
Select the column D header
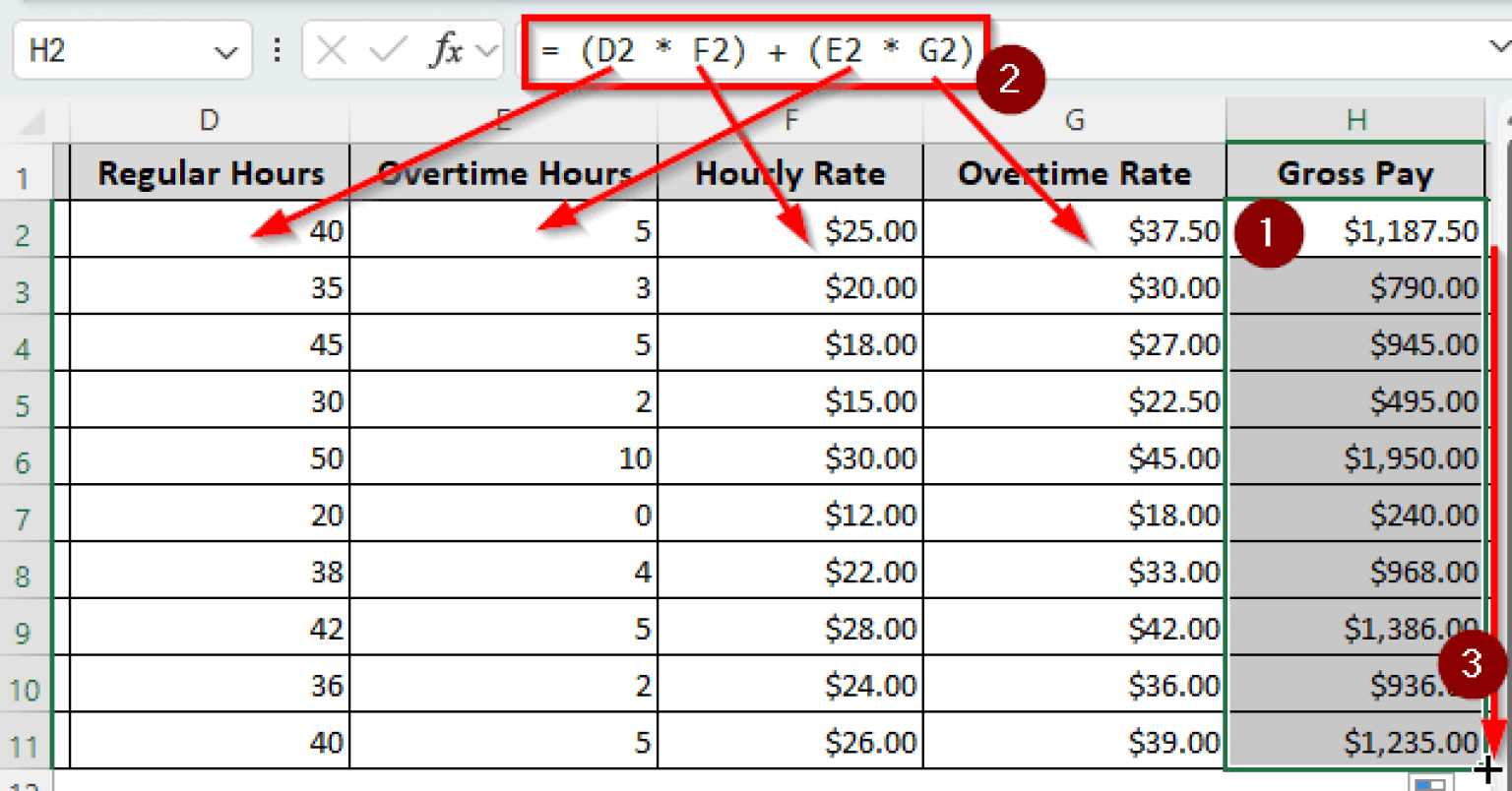coord(209,120)
